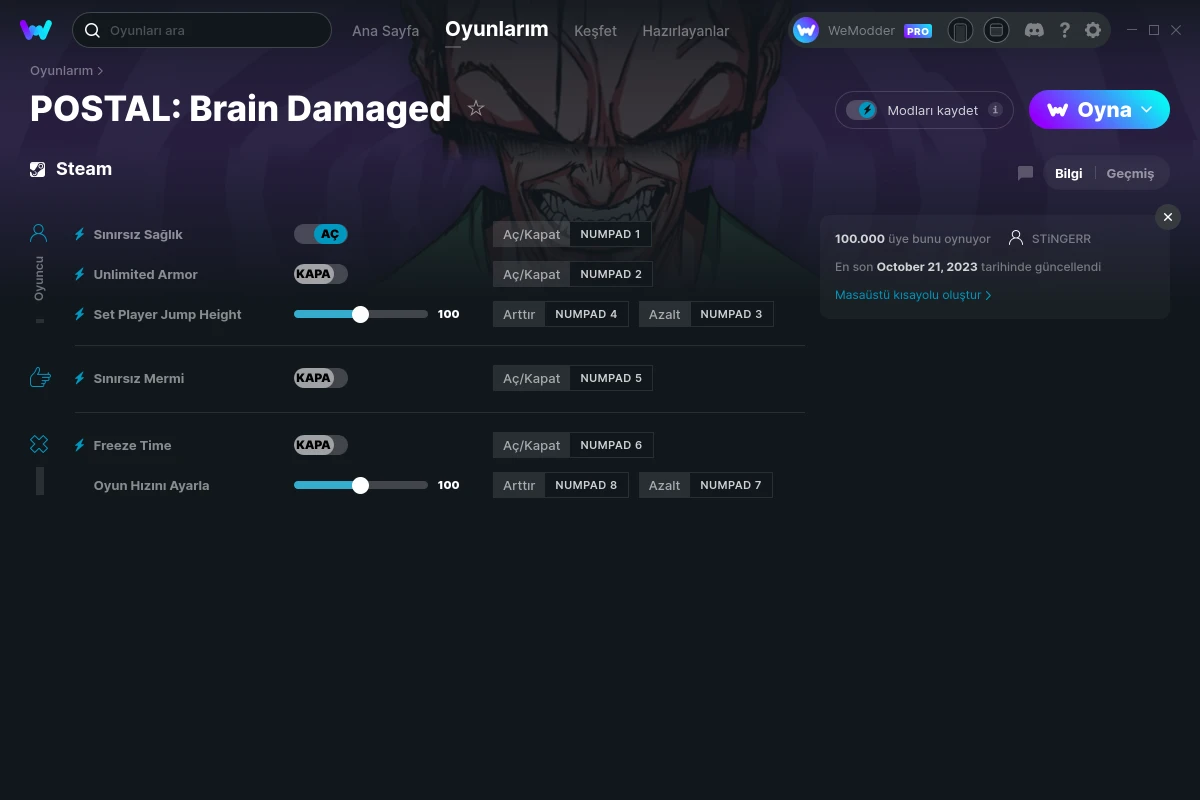Open the settings gear icon

tap(1093, 30)
